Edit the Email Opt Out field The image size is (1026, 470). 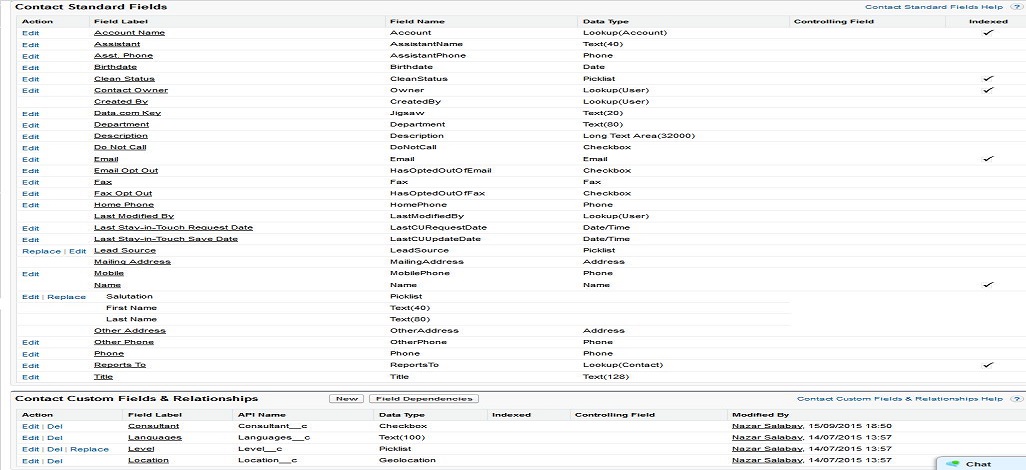(30, 171)
